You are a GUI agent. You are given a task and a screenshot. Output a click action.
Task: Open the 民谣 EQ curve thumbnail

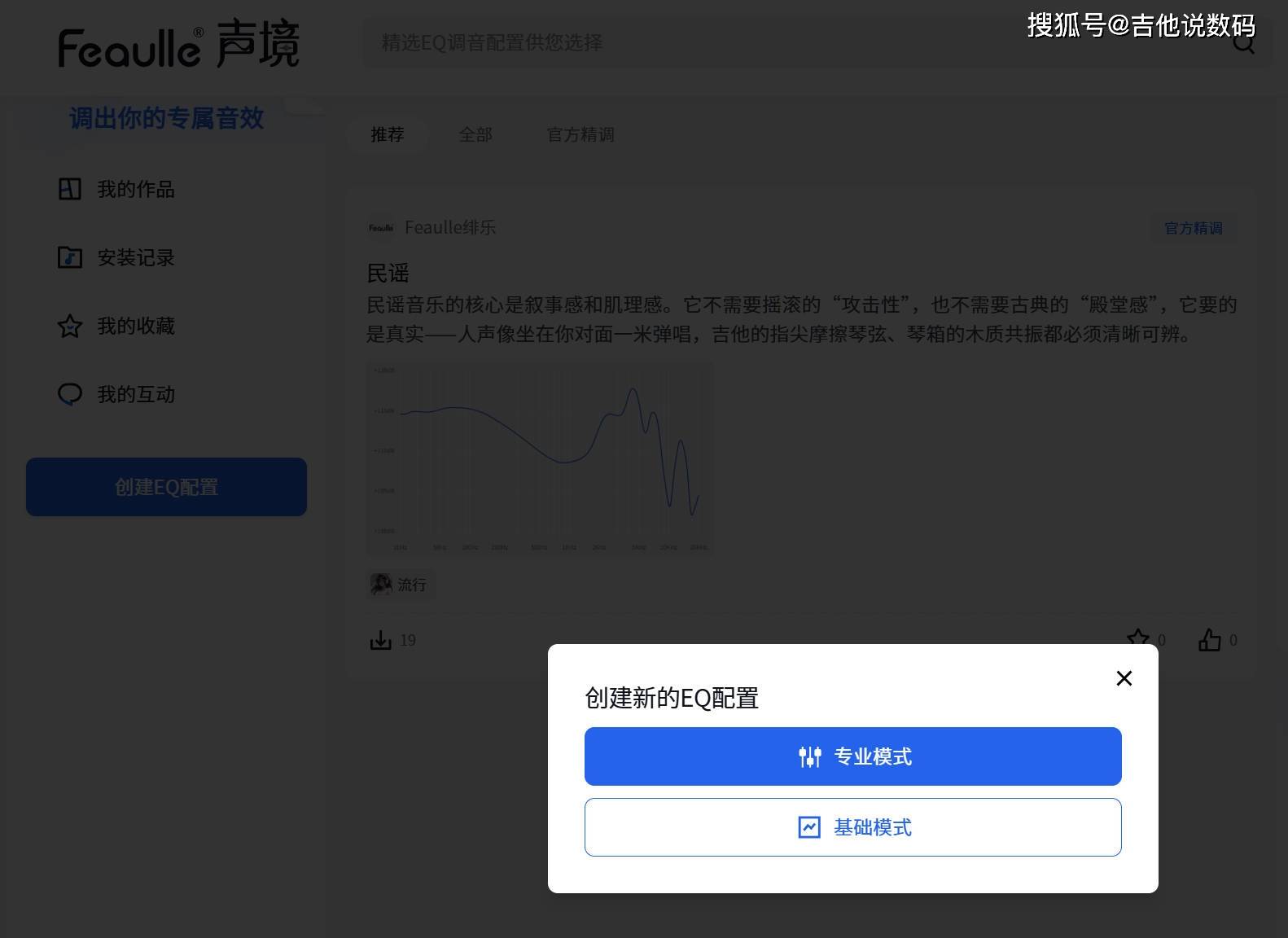click(x=540, y=458)
